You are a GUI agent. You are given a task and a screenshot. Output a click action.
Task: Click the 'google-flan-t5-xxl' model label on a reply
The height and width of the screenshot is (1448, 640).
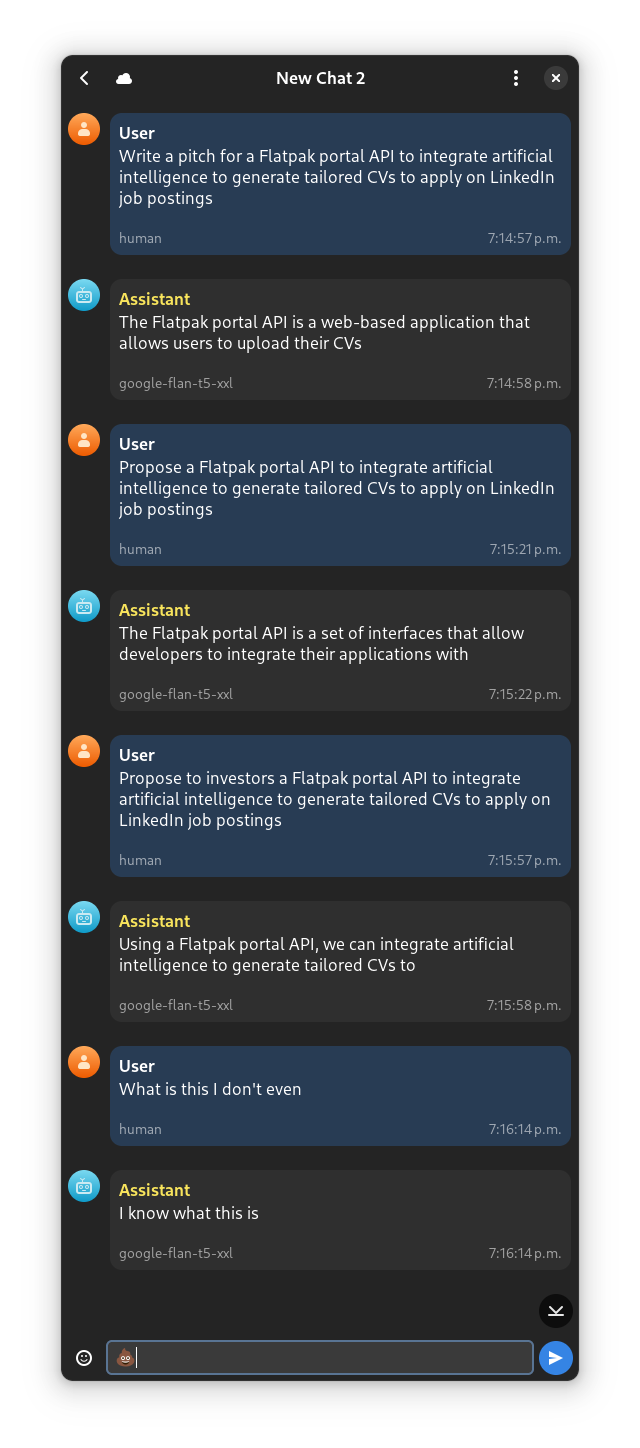tap(176, 383)
